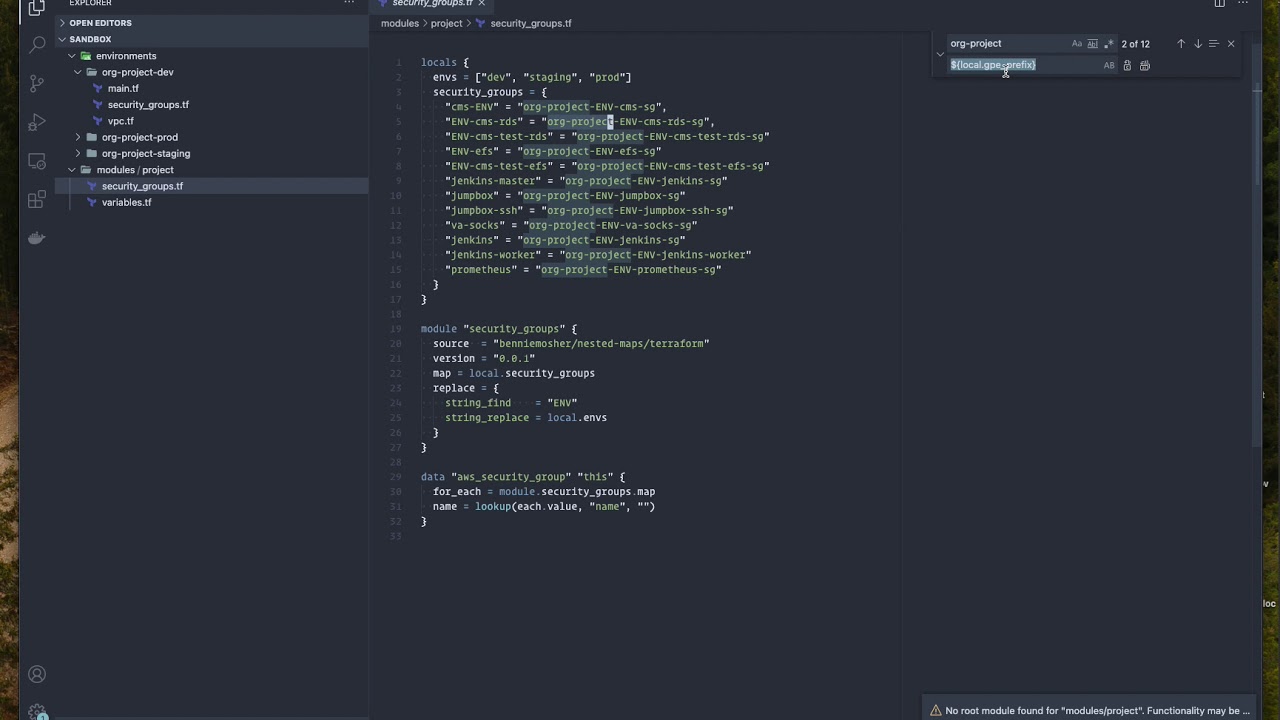This screenshot has height=720, width=1280.
Task: Open the Remote Explorer view
Action: [36, 161]
